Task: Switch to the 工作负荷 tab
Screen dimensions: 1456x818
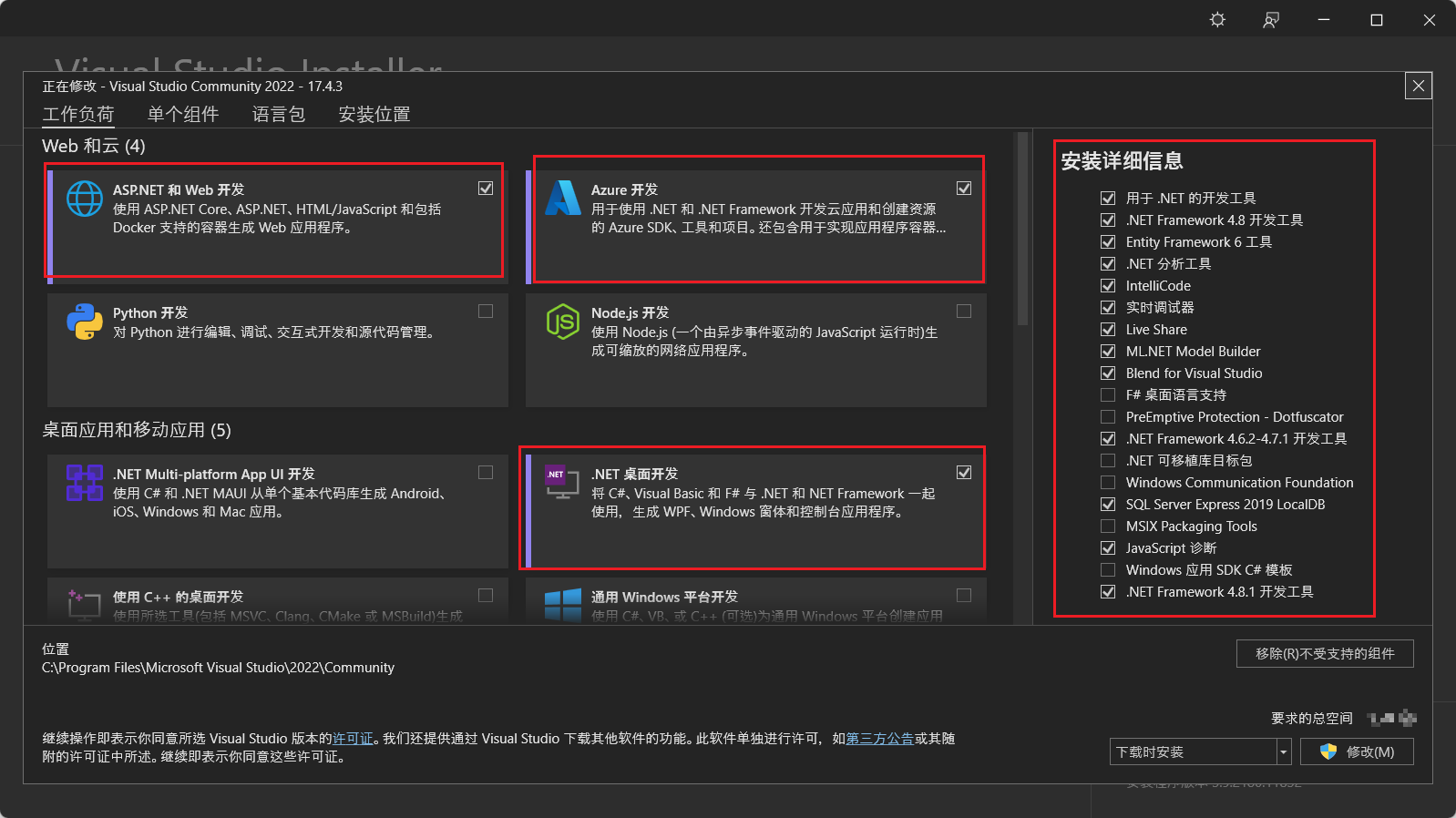Action: (x=78, y=114)
